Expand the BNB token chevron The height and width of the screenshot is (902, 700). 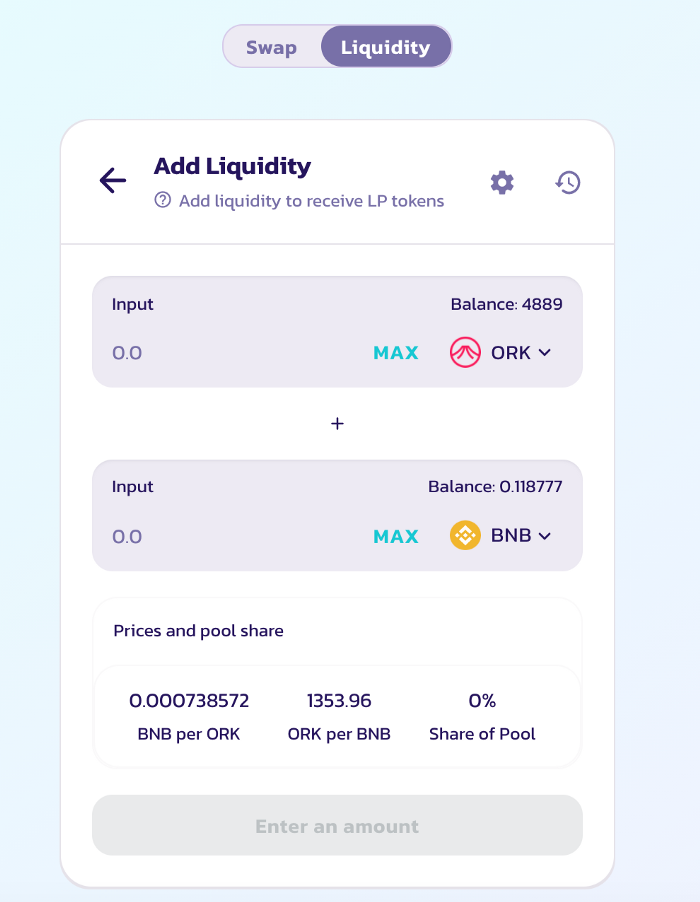pos(545,536)
